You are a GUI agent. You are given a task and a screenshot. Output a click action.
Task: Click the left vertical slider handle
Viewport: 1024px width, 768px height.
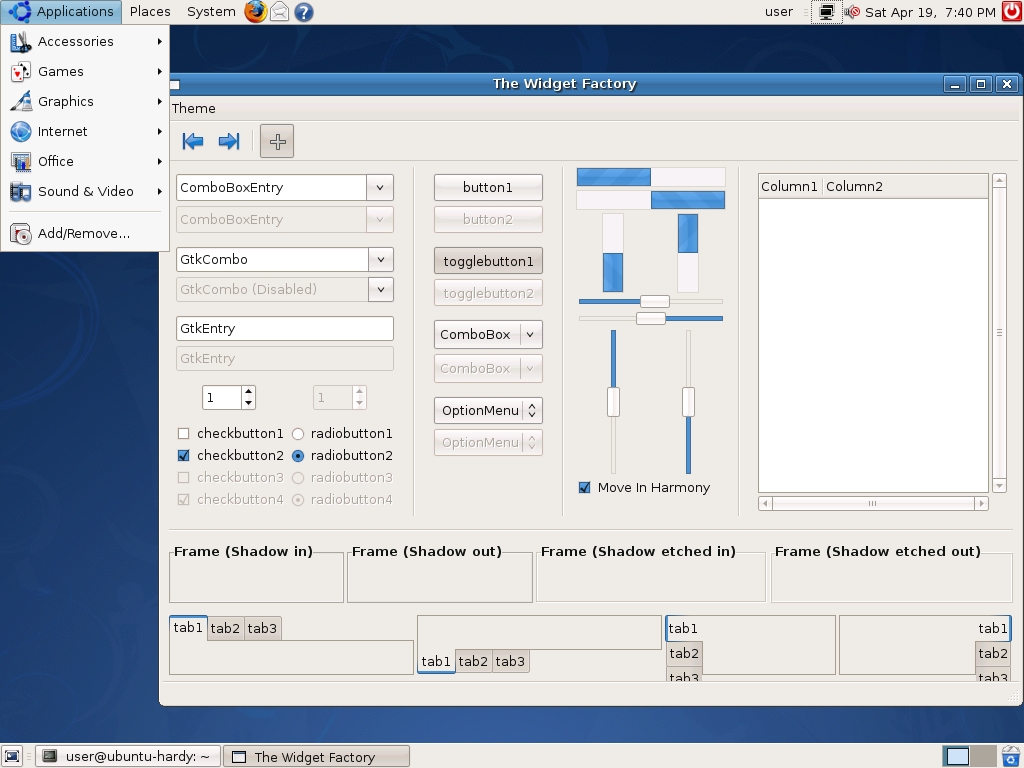[x=613, y=402]
